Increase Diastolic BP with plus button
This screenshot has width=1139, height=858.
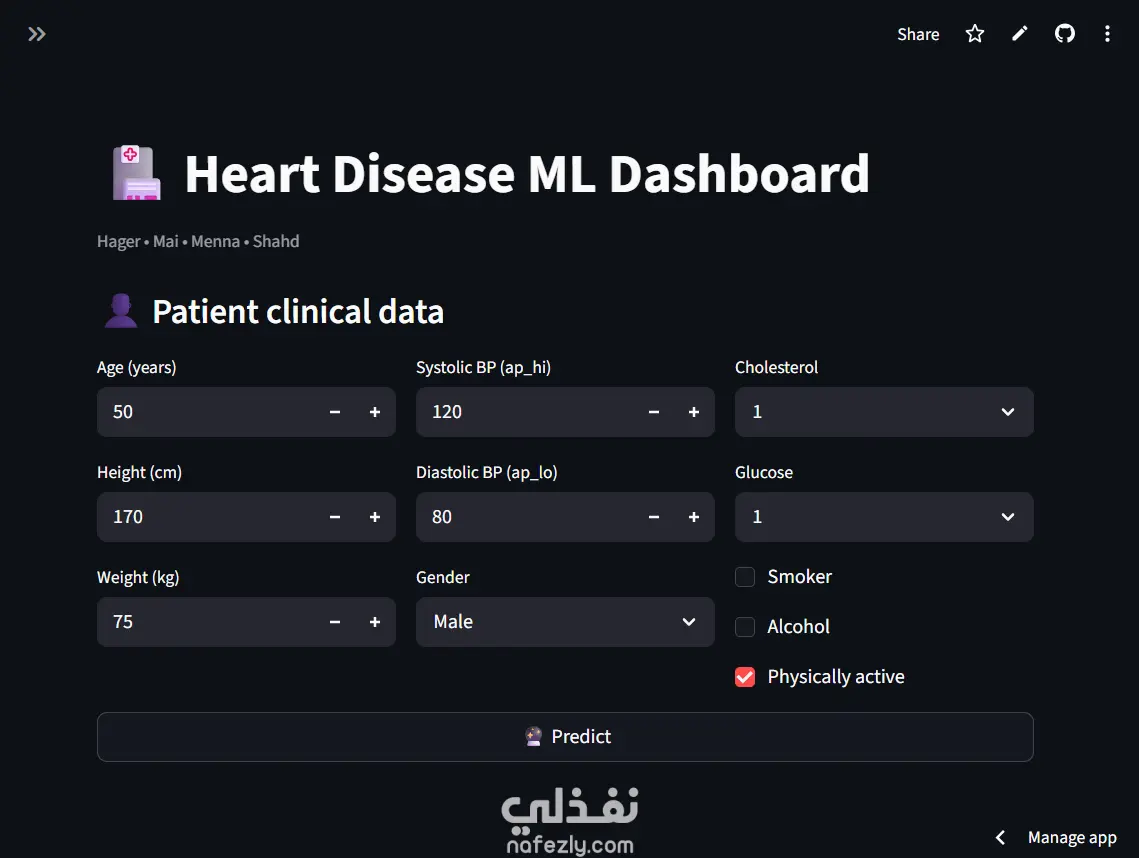point(694,517)
